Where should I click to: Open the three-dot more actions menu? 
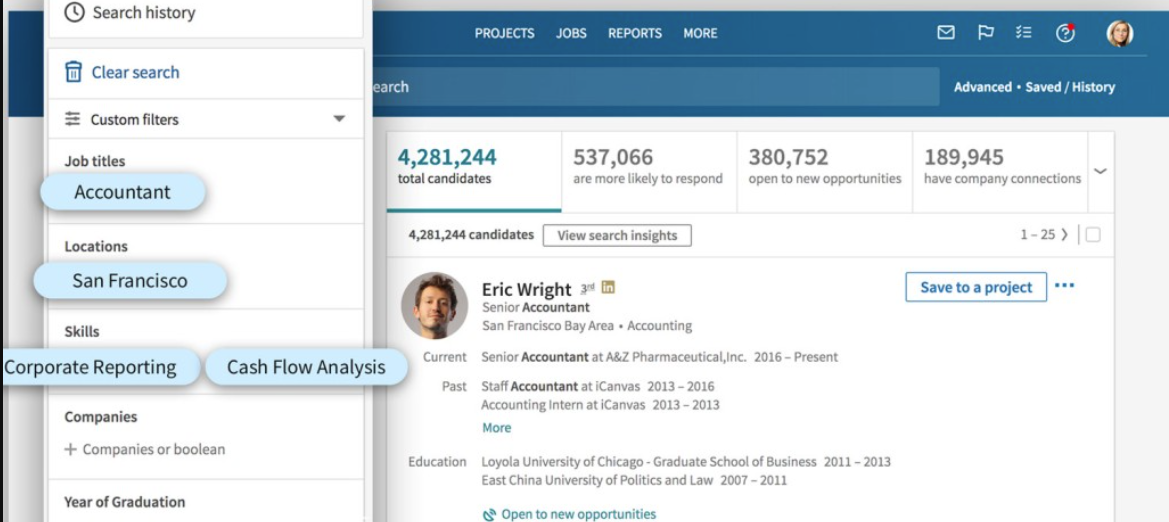(1065, 286)
